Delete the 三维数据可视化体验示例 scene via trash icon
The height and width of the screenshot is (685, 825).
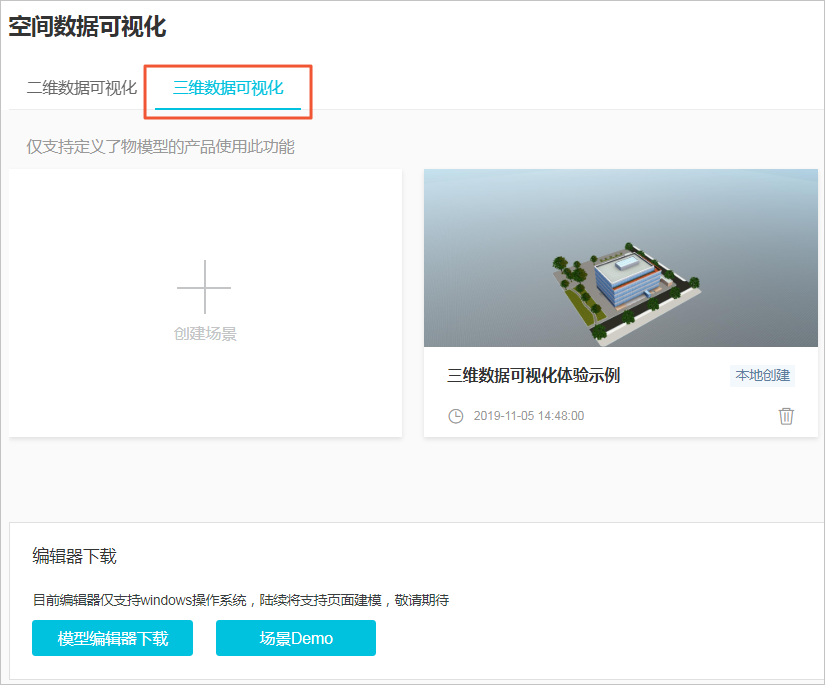(x=786, y=416)
